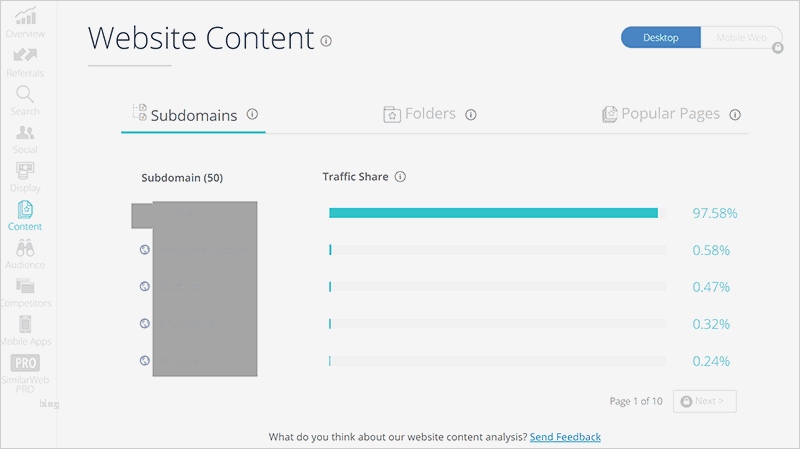
Task: Open the Send Feedback link
Action: [x=565, y=437]
